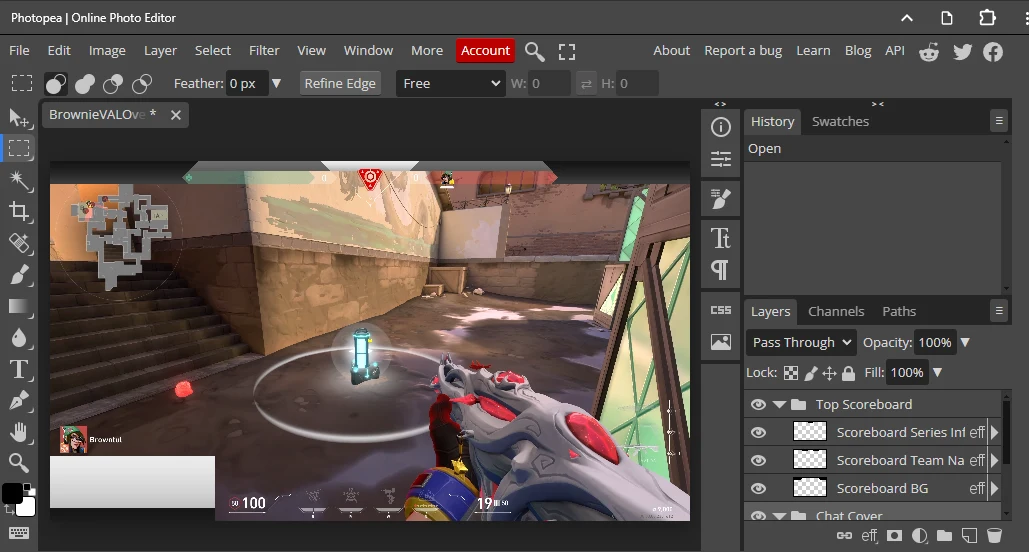Image resolution: width=1029 pixels, height=552 pixels.
Task: Open the Opacity slider arrow
Action: (965, 343)
